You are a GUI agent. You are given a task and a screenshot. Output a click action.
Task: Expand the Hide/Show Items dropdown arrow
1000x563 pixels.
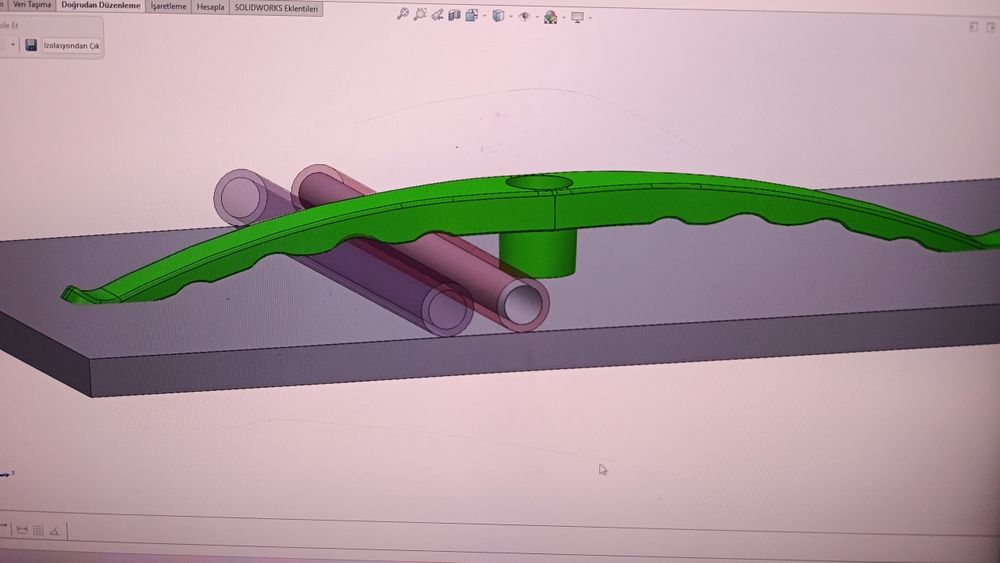point(537,17)
